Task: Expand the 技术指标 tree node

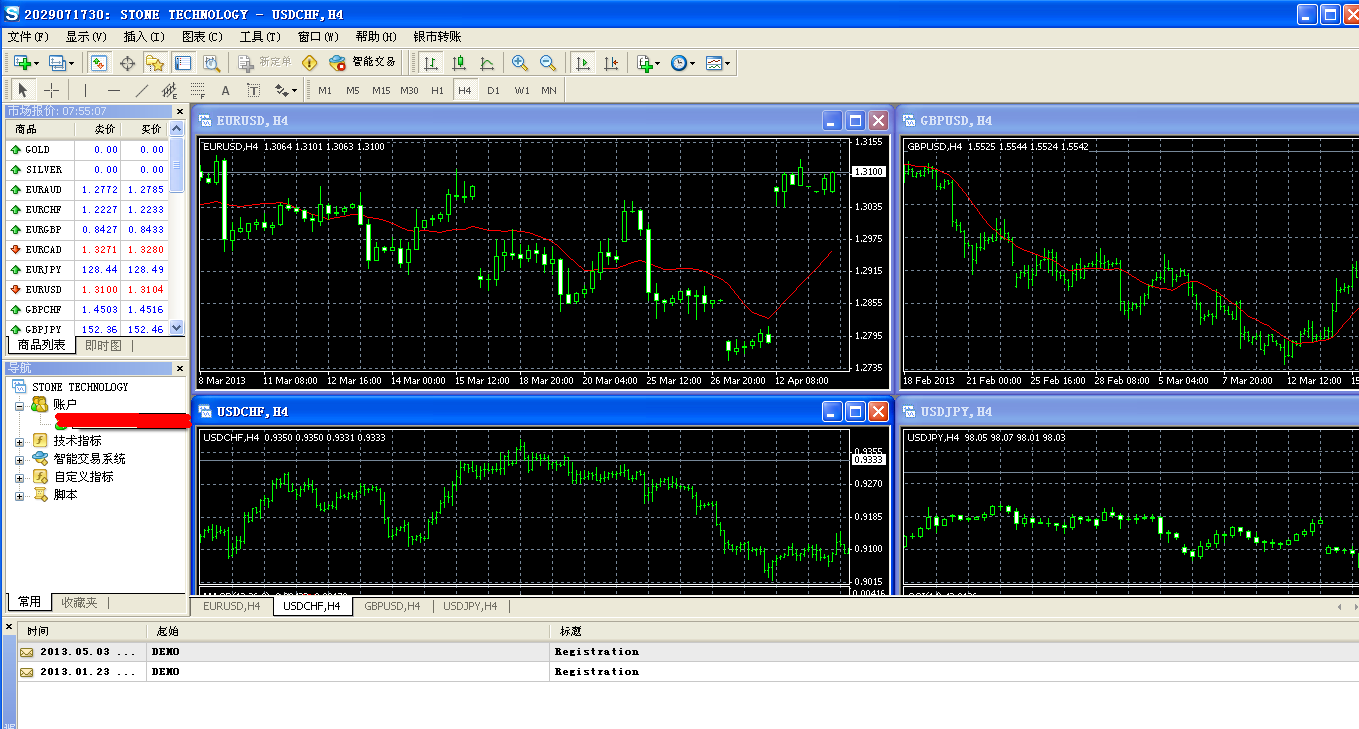Action: [19, 441]
